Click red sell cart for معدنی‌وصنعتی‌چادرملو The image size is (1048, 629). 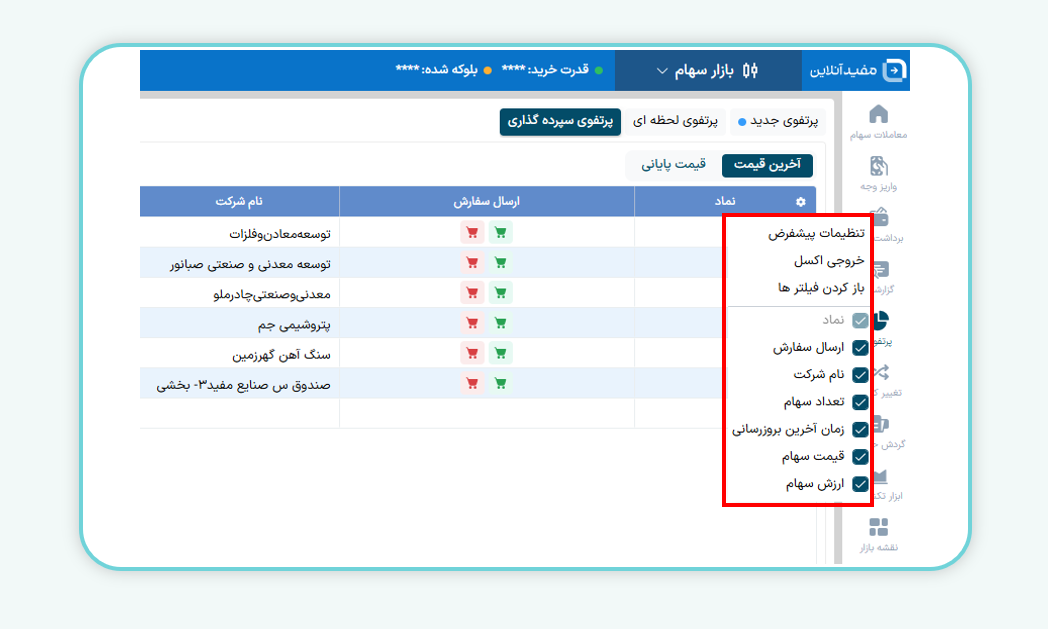472,293
